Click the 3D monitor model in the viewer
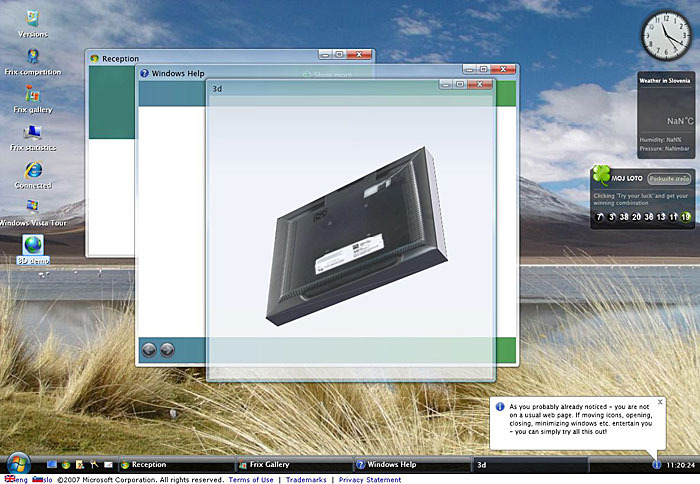The width and height of the screenshot is (700, 484). (x=357, y=236)
